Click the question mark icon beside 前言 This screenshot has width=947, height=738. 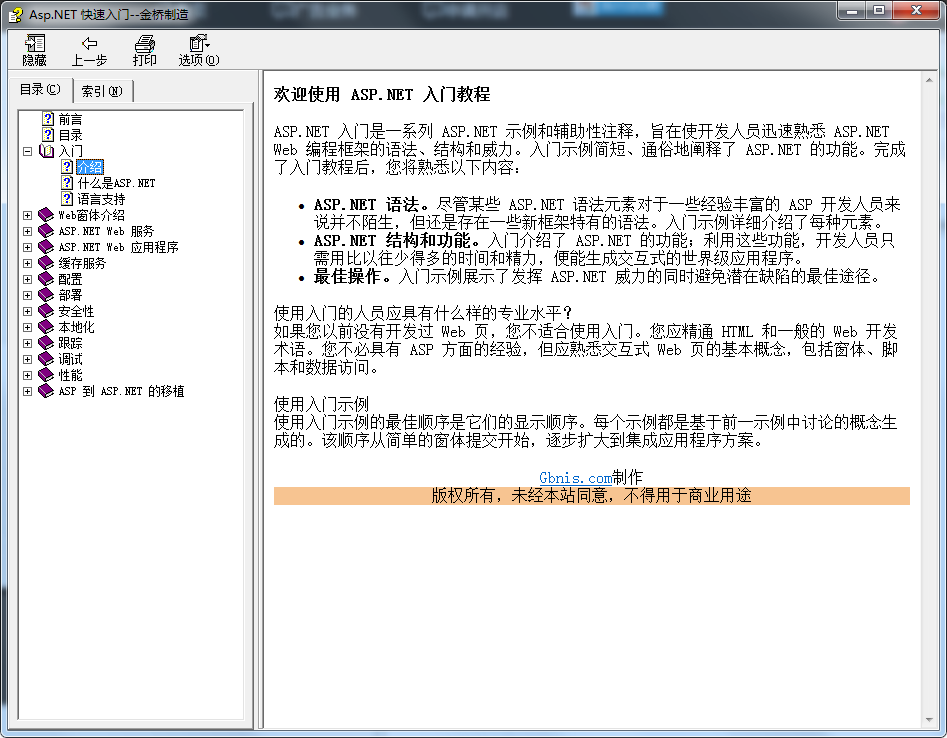tap(48, 118)
